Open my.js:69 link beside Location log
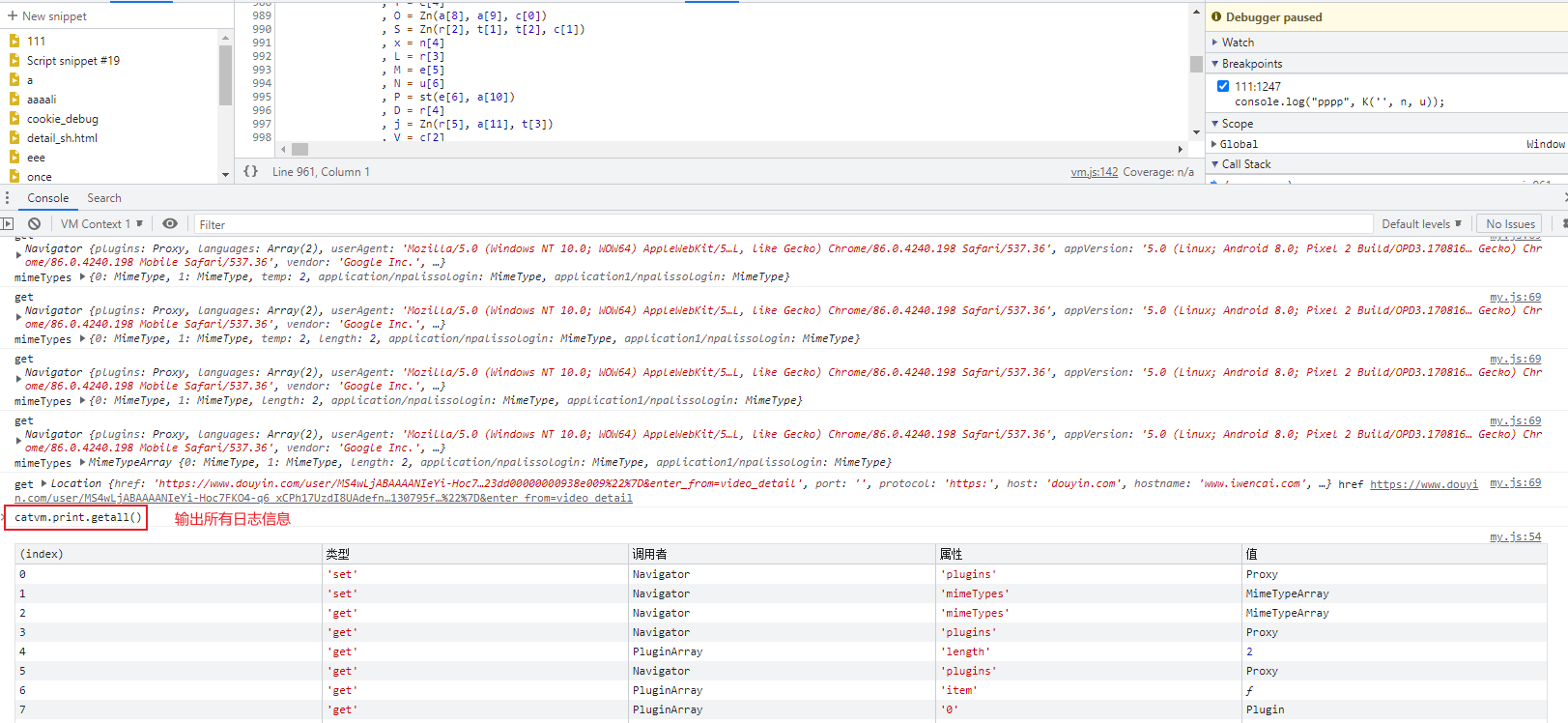The image size is (1568, 723). [1515, 482]
